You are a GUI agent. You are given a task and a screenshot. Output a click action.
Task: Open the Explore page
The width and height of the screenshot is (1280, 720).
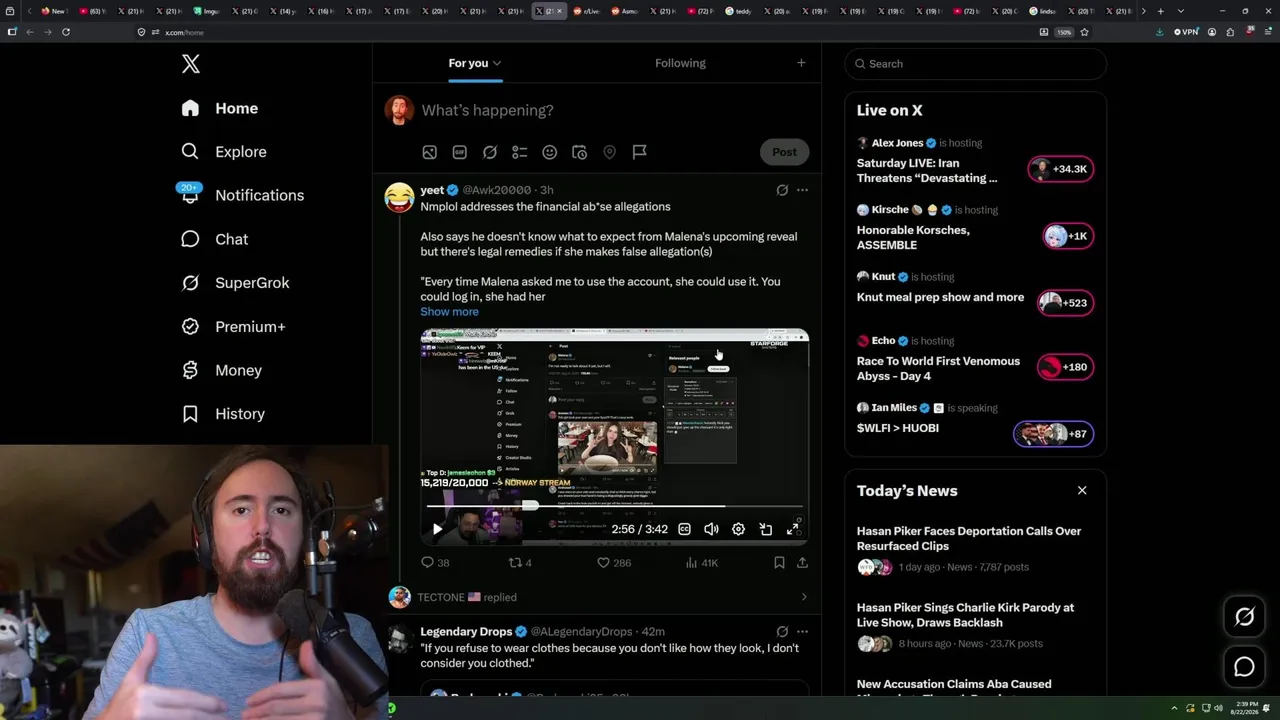(x=224, y=152)
